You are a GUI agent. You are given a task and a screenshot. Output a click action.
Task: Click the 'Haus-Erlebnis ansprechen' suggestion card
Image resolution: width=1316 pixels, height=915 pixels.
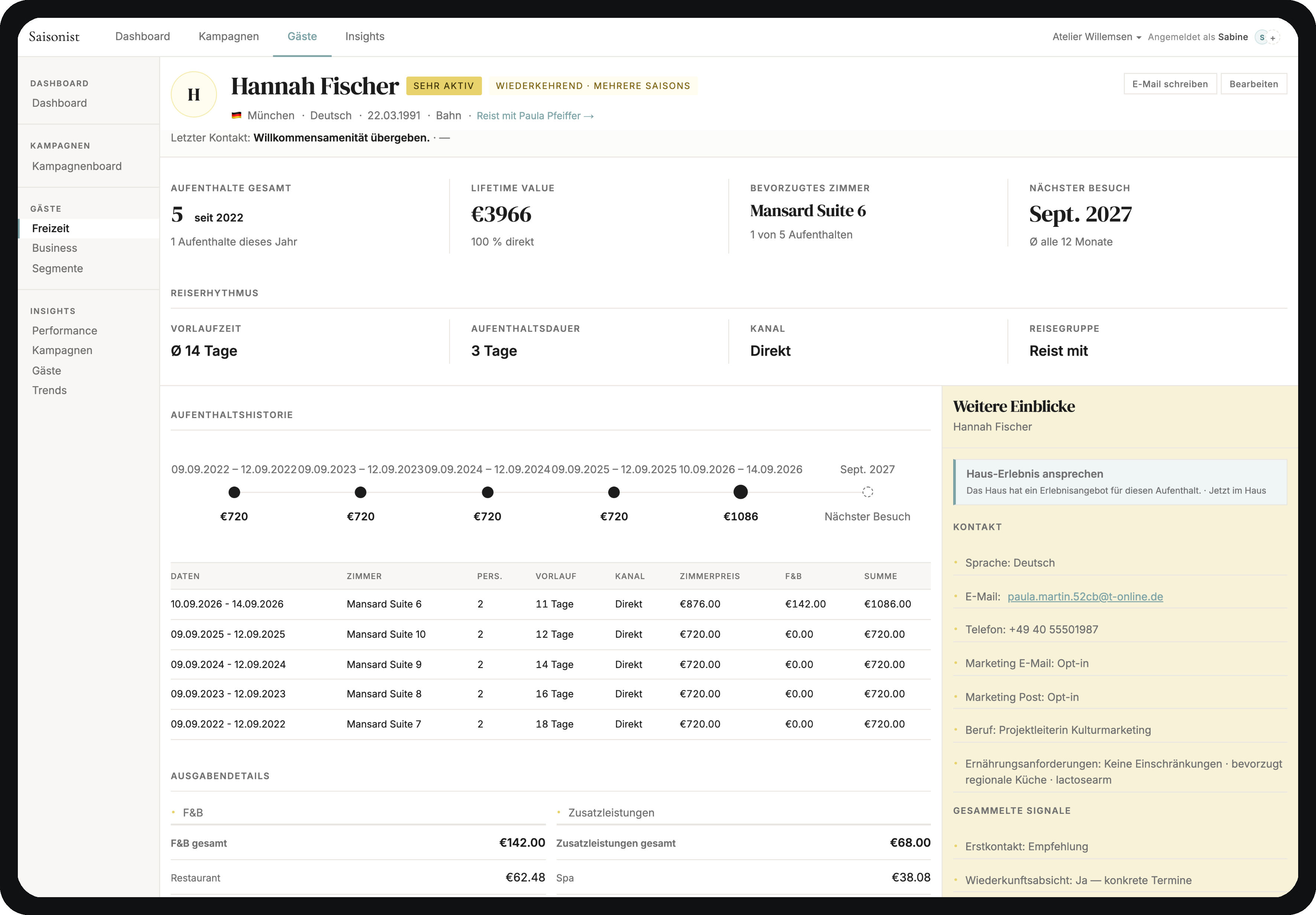tap(1120, 482)
